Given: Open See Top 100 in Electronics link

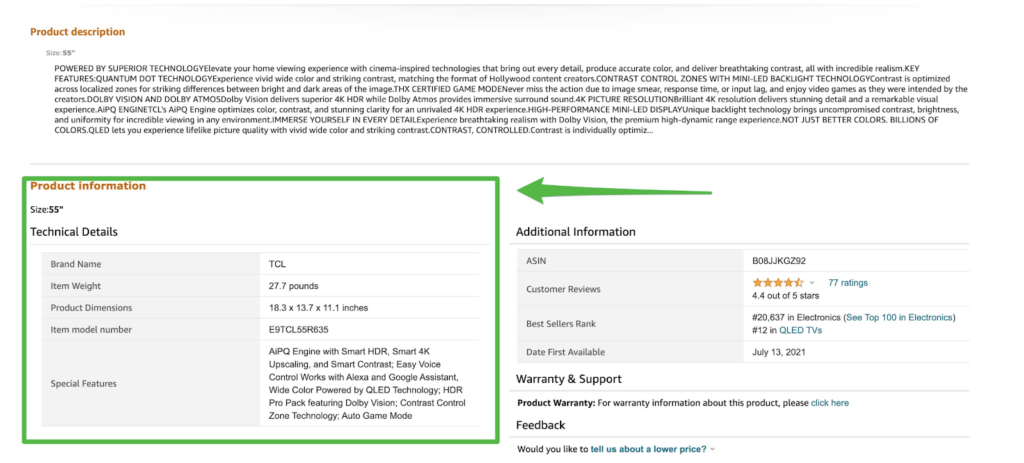Looking at the screenshot, I should coord(899,317).
